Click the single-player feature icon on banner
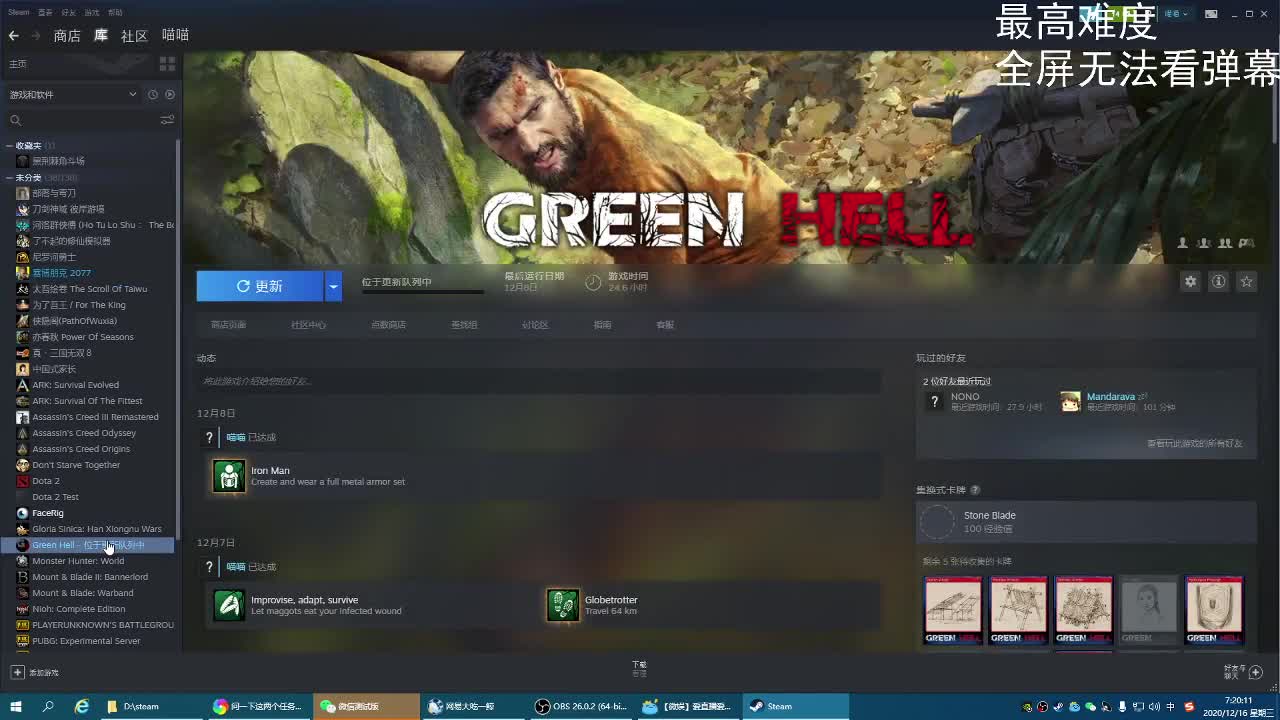 (1183, 243)
